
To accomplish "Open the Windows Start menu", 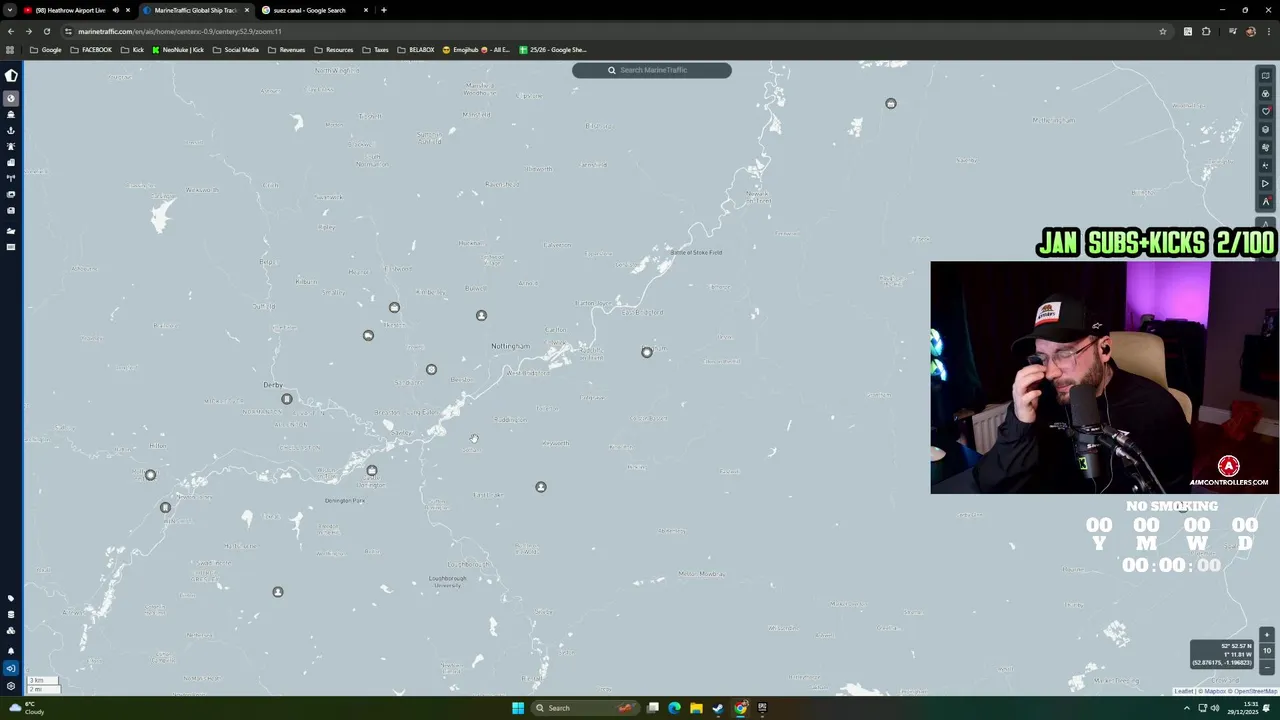I will 518,708.
